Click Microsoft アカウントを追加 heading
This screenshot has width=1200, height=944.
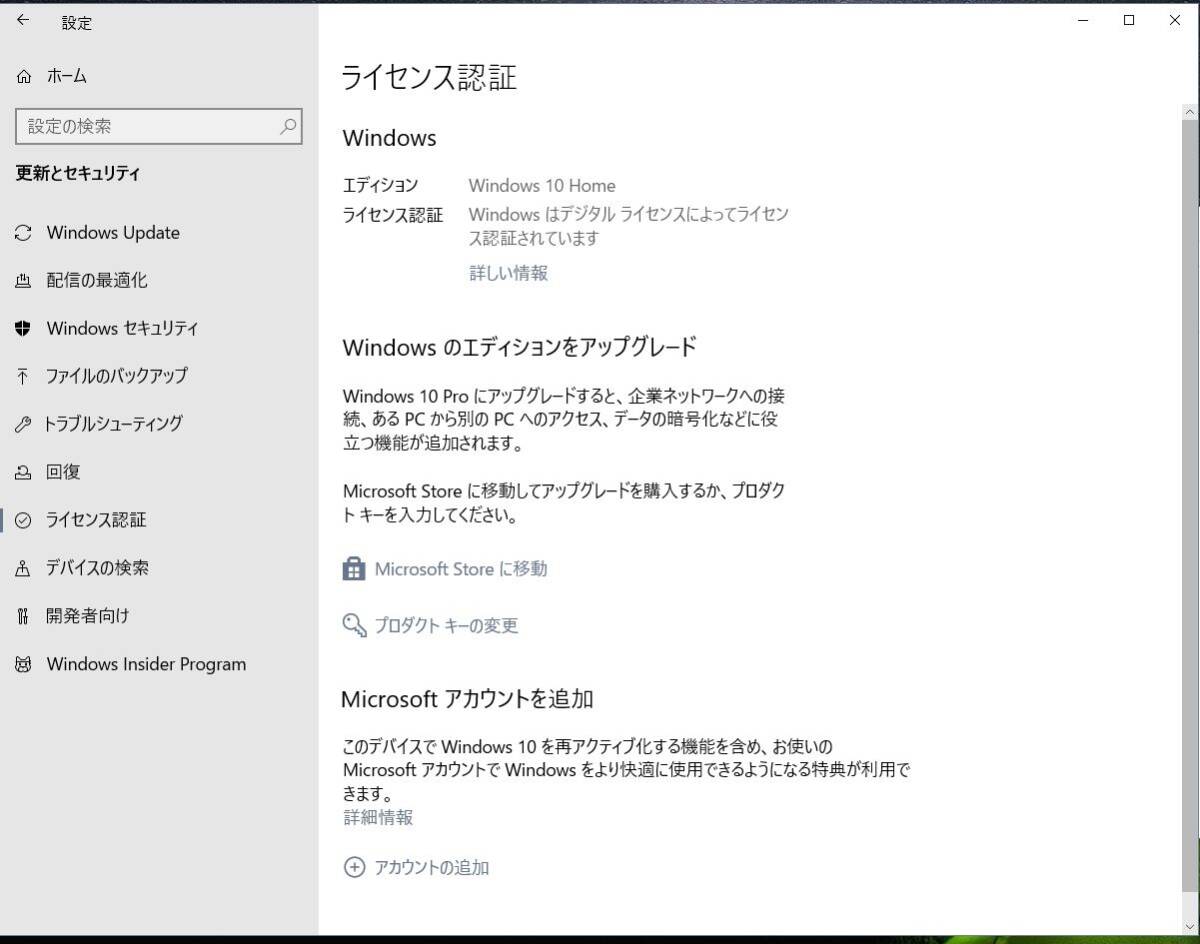click(x=467, y=699)
